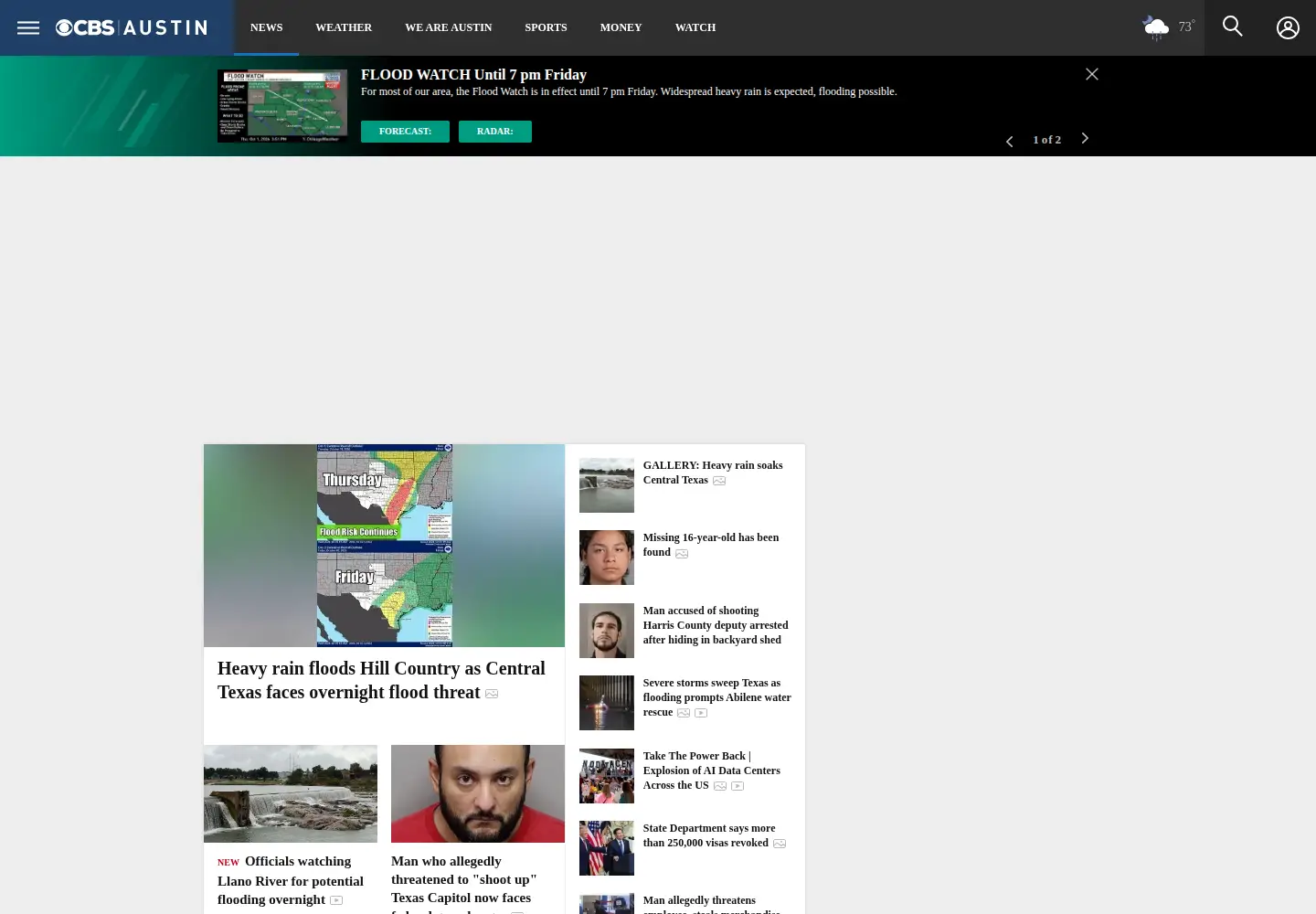Go to next alert arrow

[x=1085, y=138]
